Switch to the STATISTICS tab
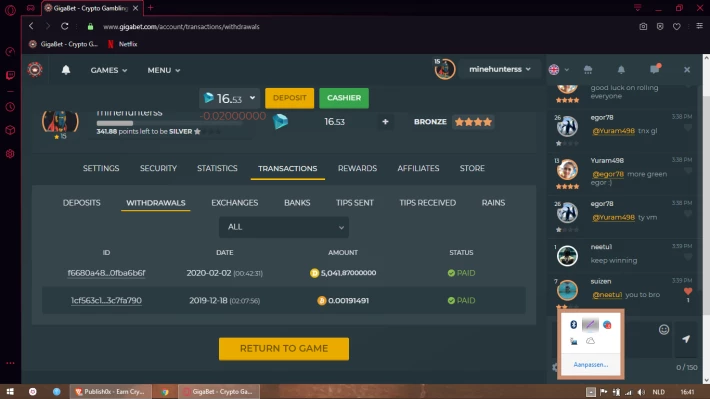 pos(217,168)
